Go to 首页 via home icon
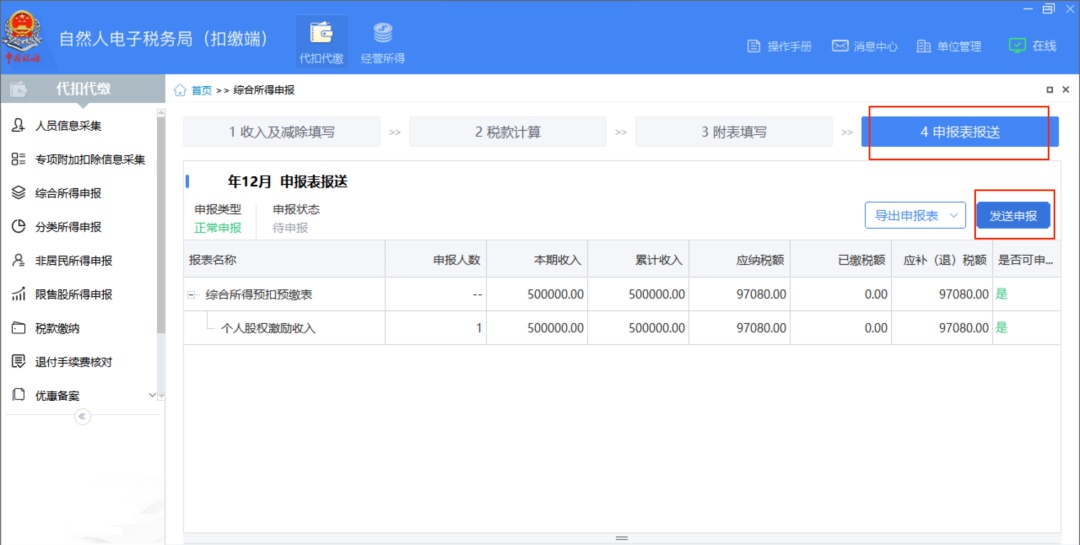This screenshot has height=545, width=1080. point(181,90)
